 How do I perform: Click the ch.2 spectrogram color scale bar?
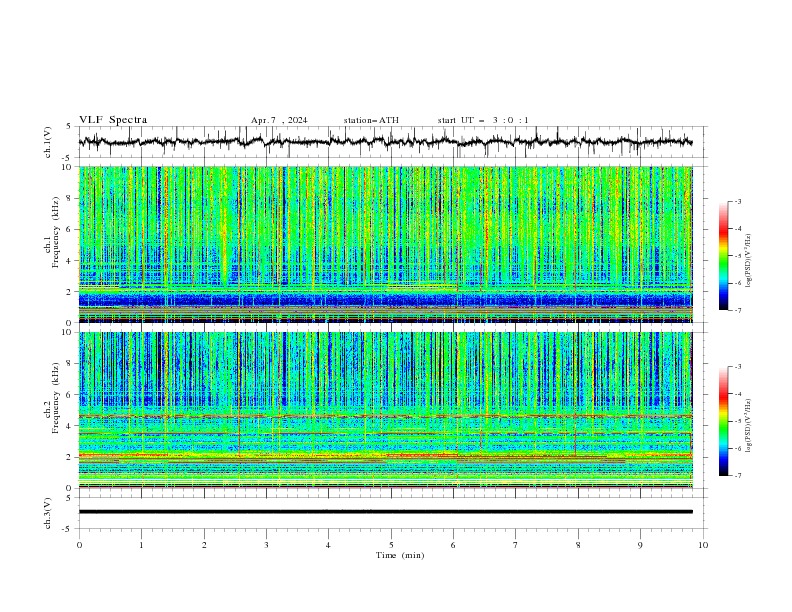pos(723,421)
